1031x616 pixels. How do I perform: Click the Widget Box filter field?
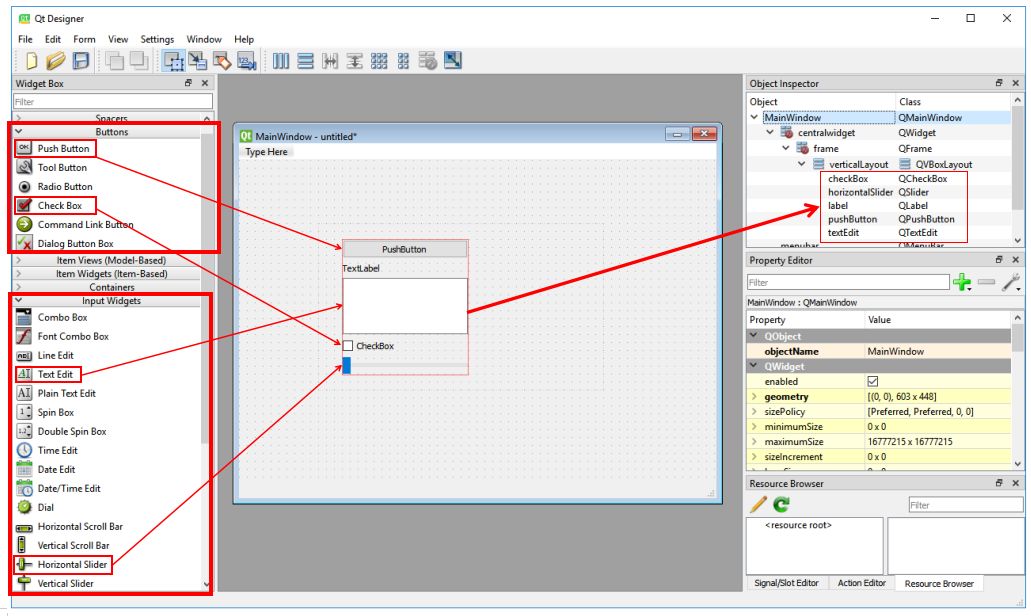click(x=113, y=102)
